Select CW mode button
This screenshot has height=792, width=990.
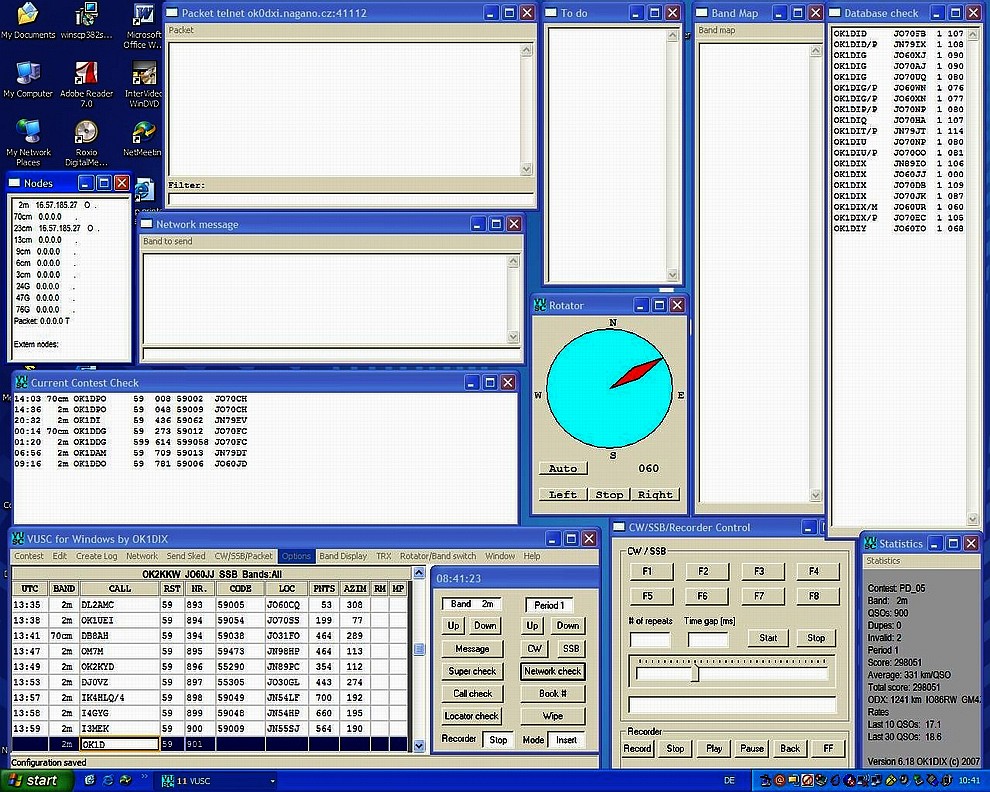pyautogui.click(x=535, y=649)
